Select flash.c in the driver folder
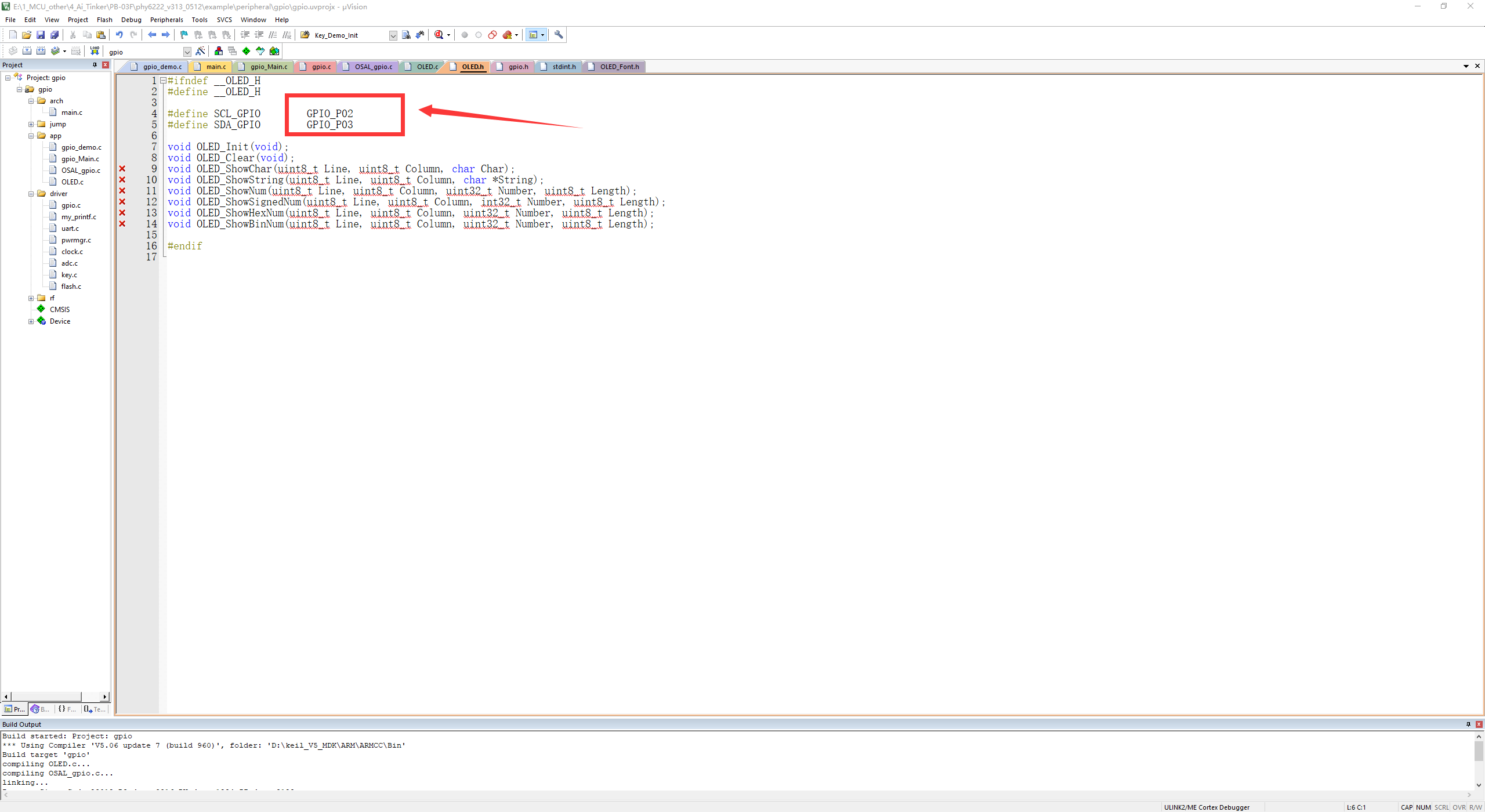This screenshot has height=812, width=1485. point(71,287)
